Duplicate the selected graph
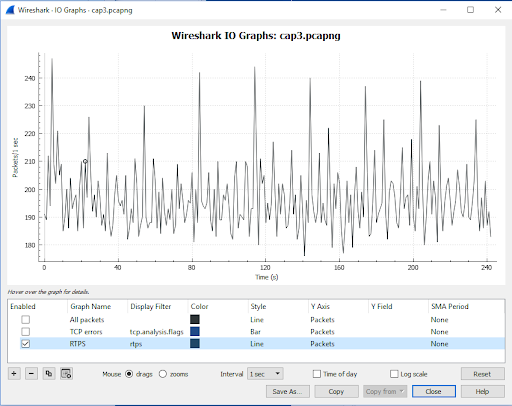 [49, 373]
